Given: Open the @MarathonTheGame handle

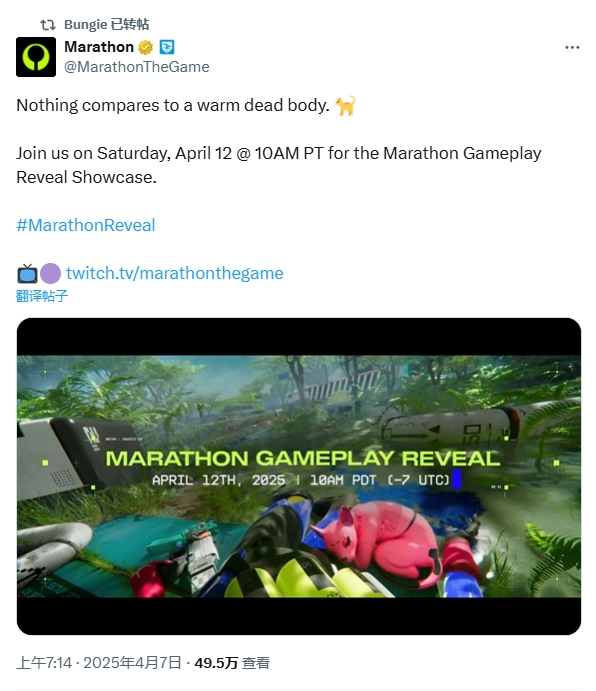Looking at the screenshot, I should [x=137, y=67].
